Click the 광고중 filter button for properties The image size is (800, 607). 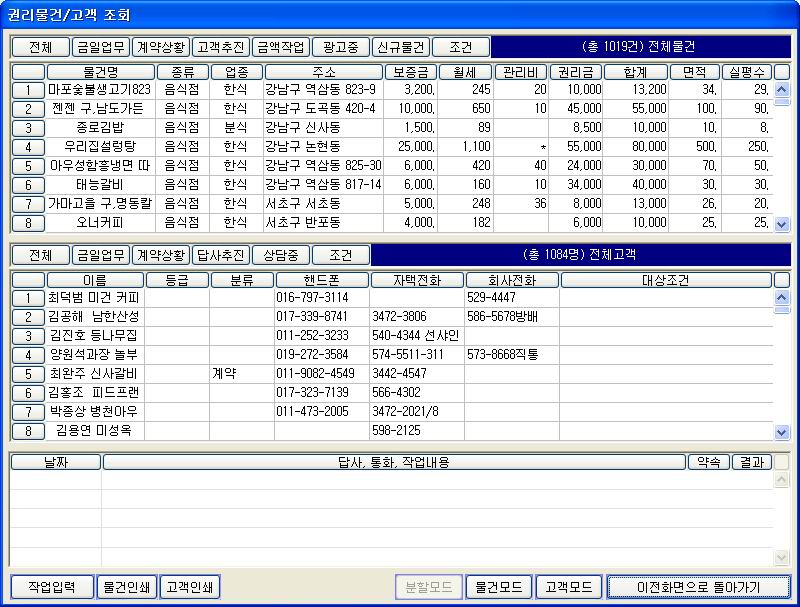point(340,47)
